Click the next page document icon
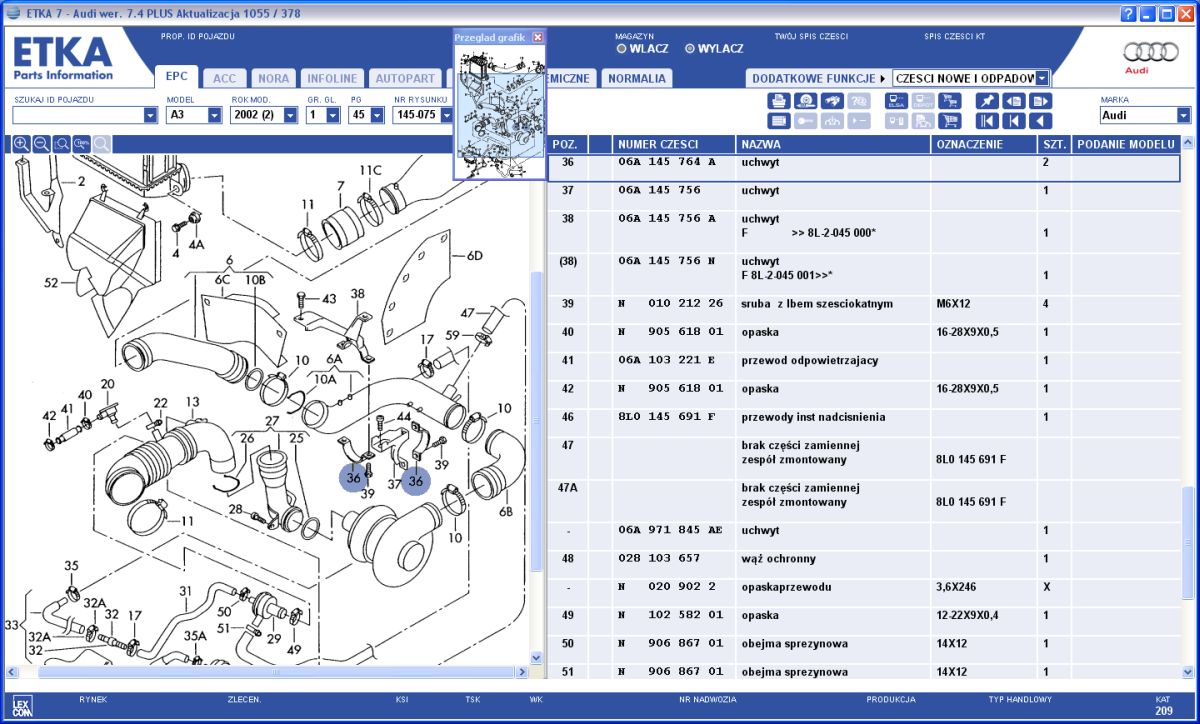The image size is (1200, 724). (1040, 101)
